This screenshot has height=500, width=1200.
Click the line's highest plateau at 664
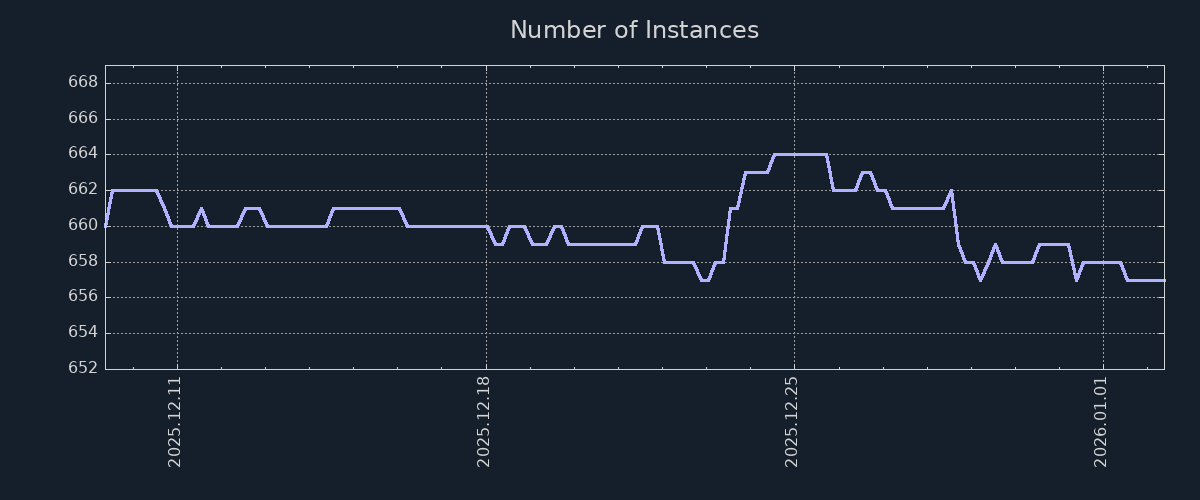click(800, 154)
